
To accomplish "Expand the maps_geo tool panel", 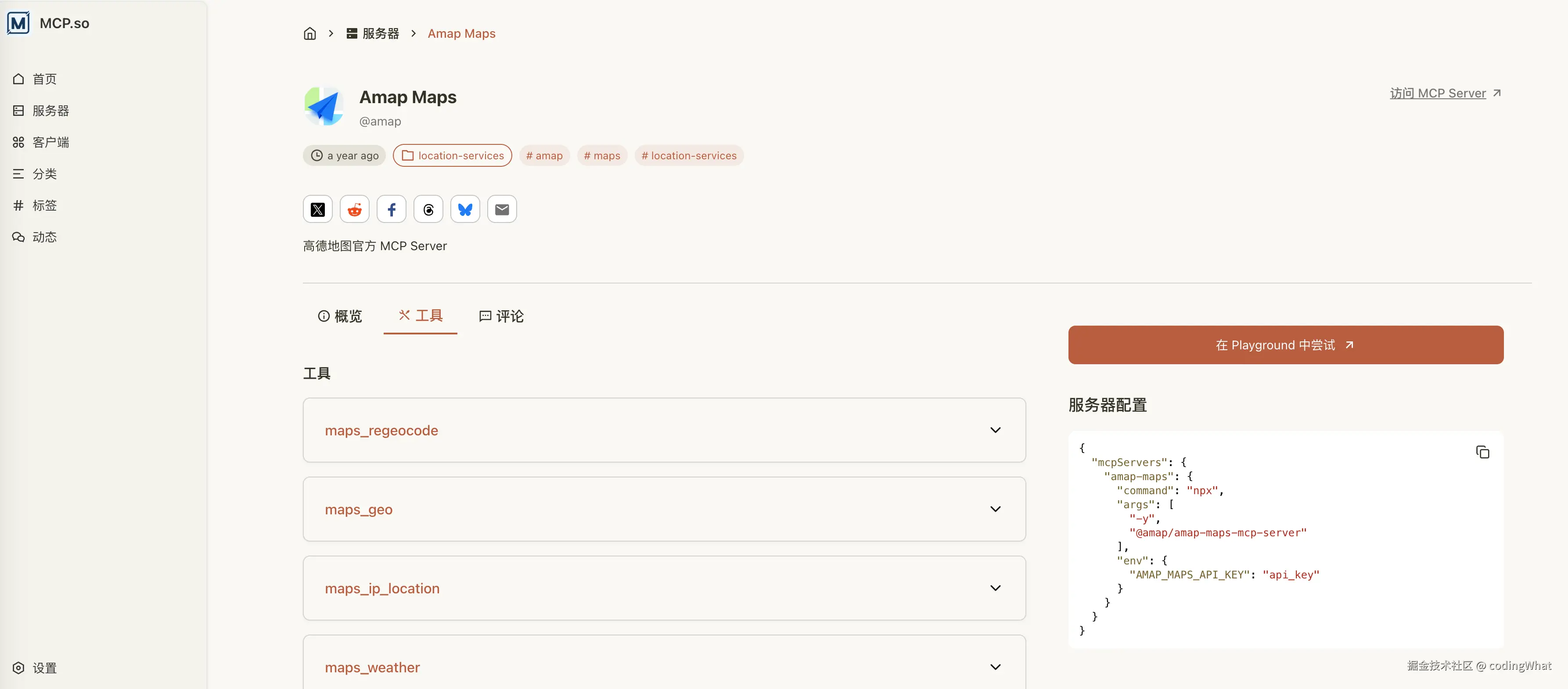I will point(995,510).
